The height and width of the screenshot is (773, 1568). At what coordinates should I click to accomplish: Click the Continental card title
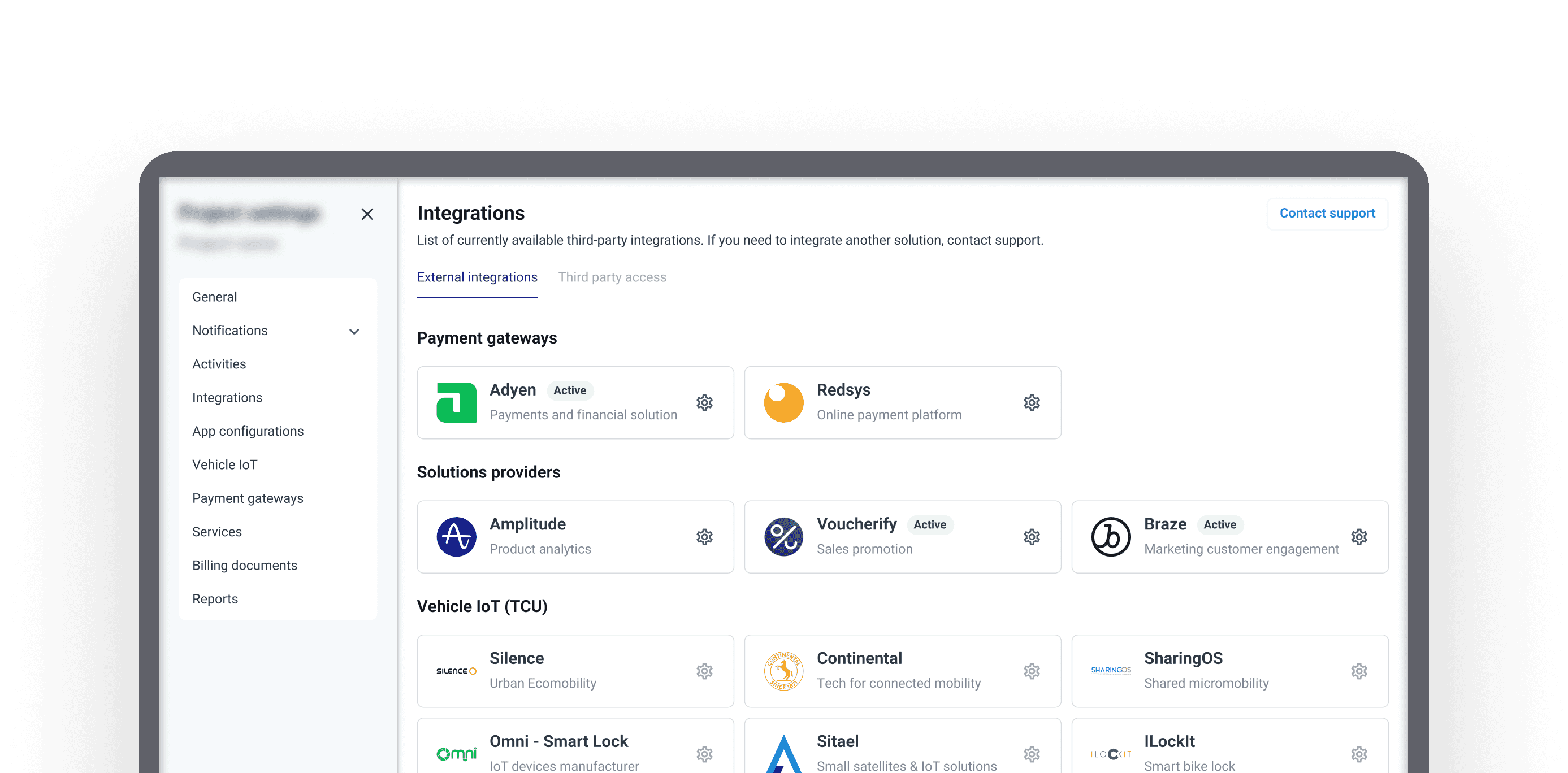[x=860, y=658]
